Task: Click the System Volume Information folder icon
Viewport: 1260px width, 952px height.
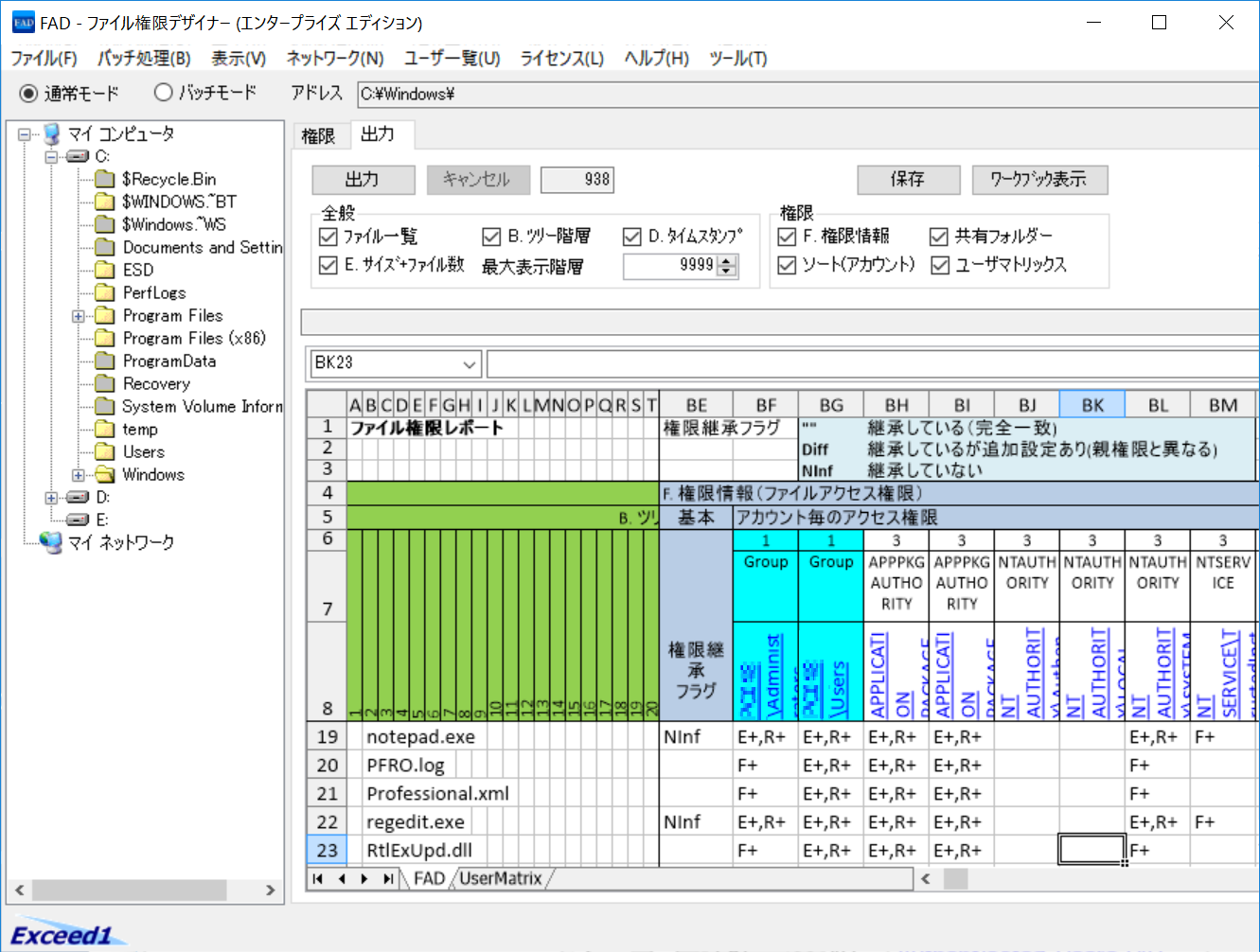Action: click(105, 406)
